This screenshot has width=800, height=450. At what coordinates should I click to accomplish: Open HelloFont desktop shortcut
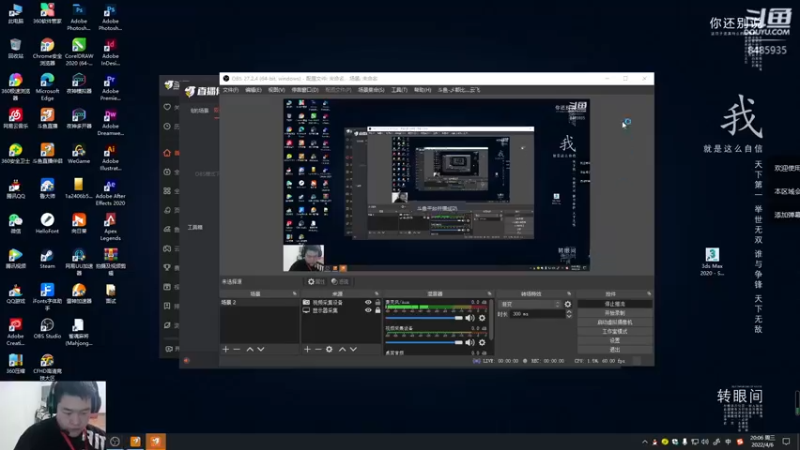47,223
